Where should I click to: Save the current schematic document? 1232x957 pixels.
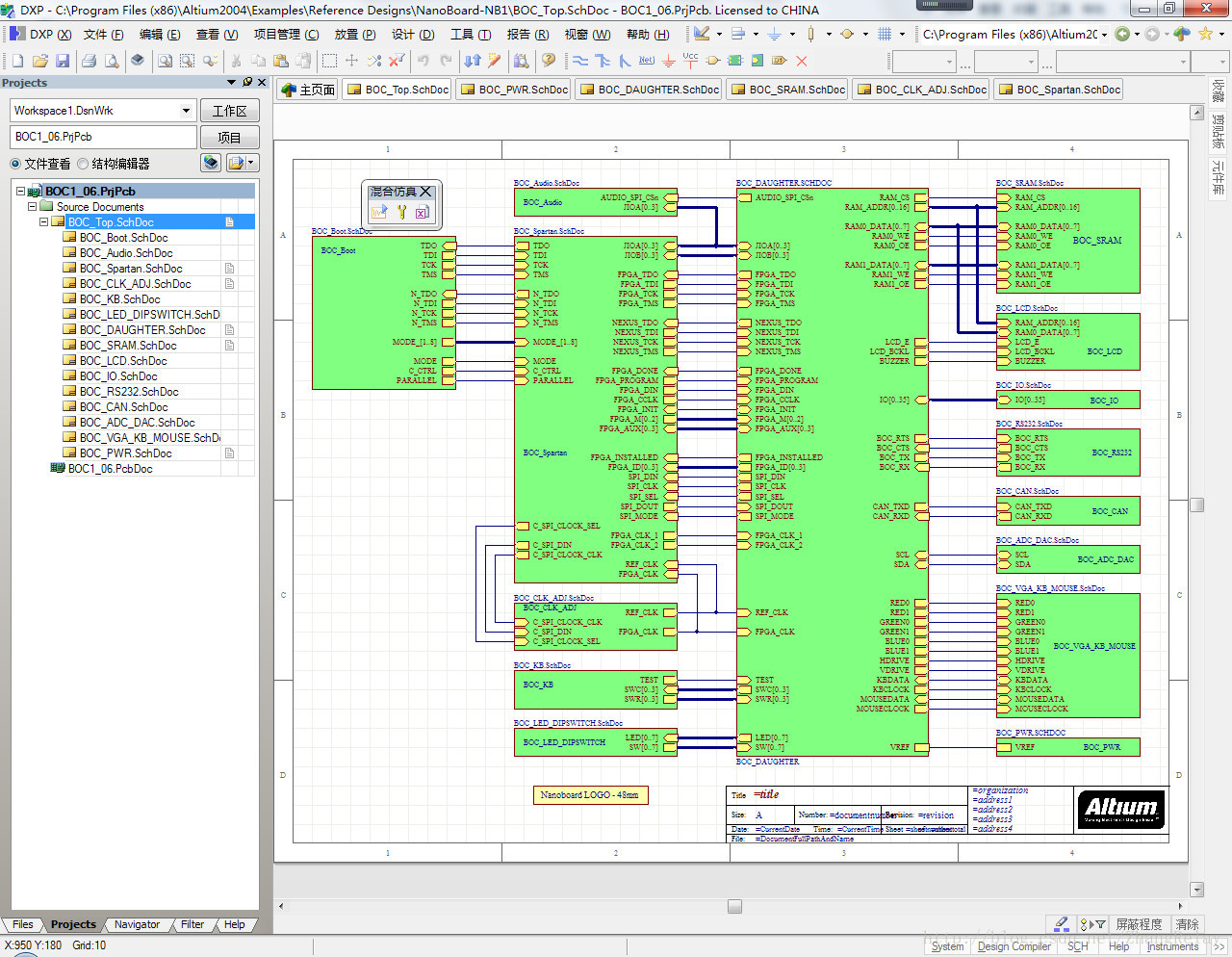click(x=63, y=61)
